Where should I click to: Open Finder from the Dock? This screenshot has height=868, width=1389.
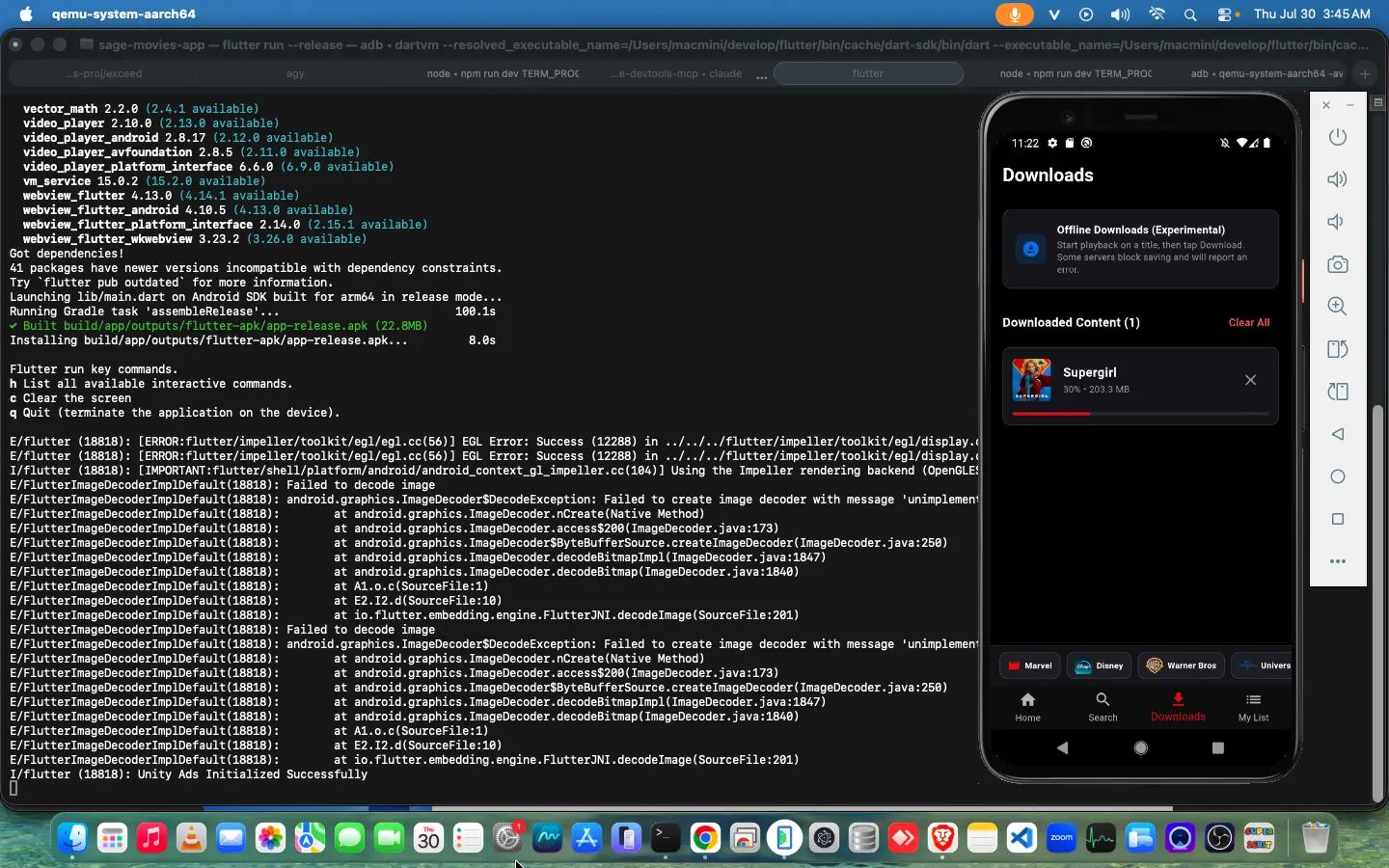coord(72,838)
